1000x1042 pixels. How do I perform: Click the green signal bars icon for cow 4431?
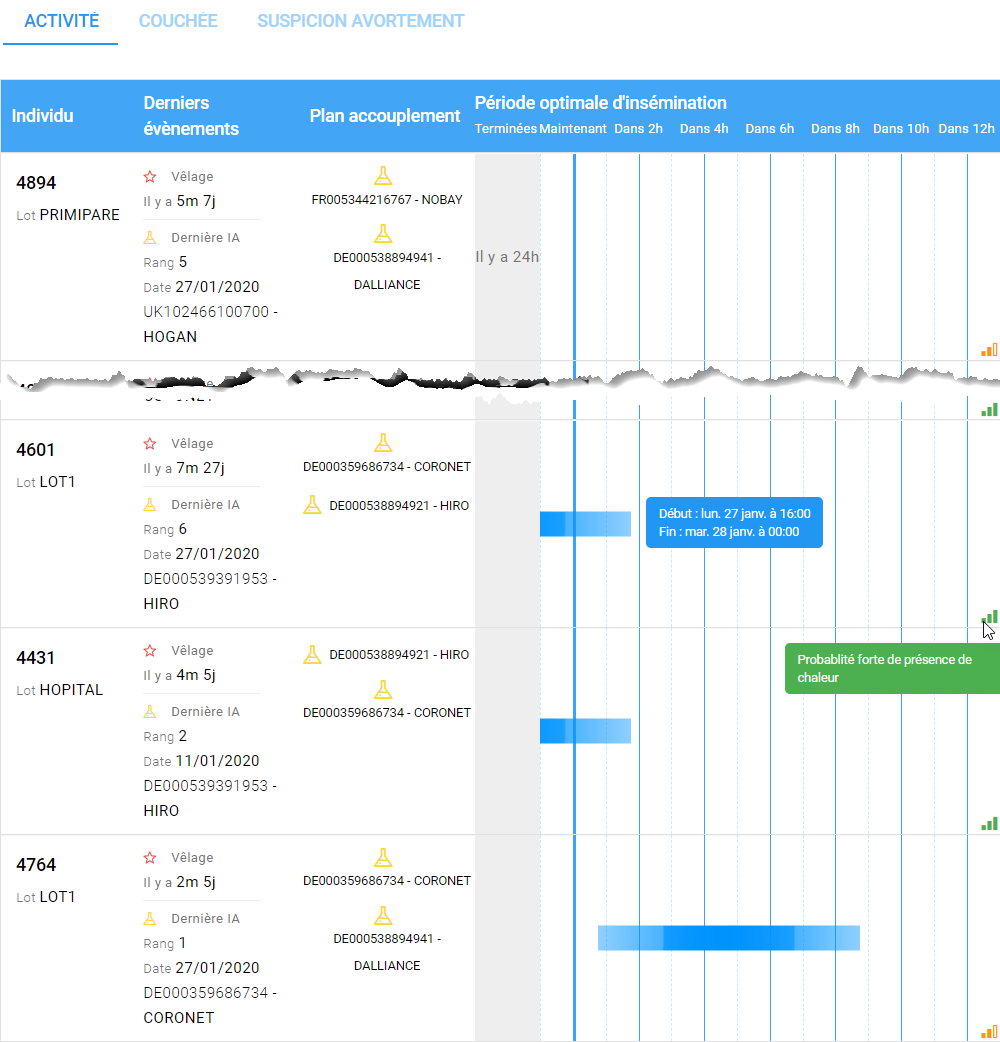989,823
